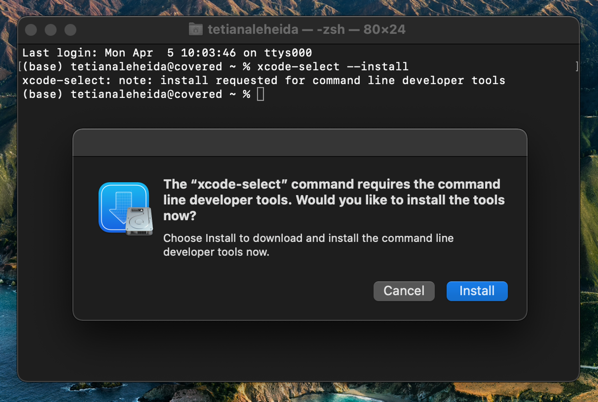Click the ttys000 text in login line
The width and height of the screenshot is (598, 402).
pyautogui.click(x=288, y=53)
